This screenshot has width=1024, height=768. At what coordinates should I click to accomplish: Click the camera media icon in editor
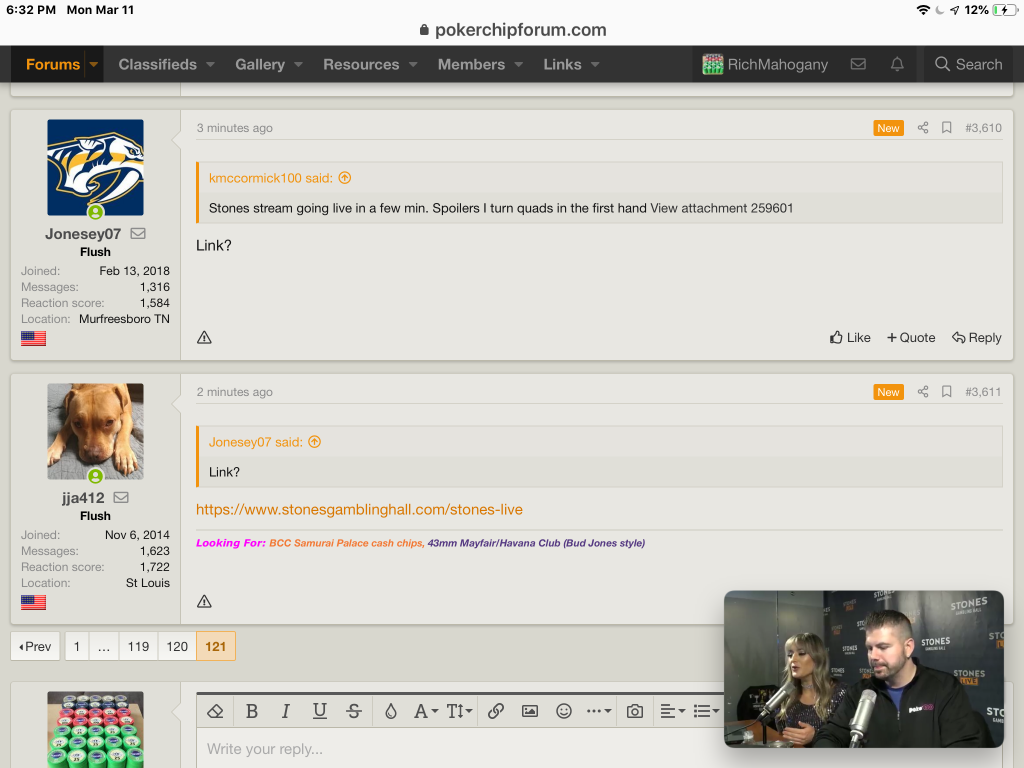click(635, 711)
